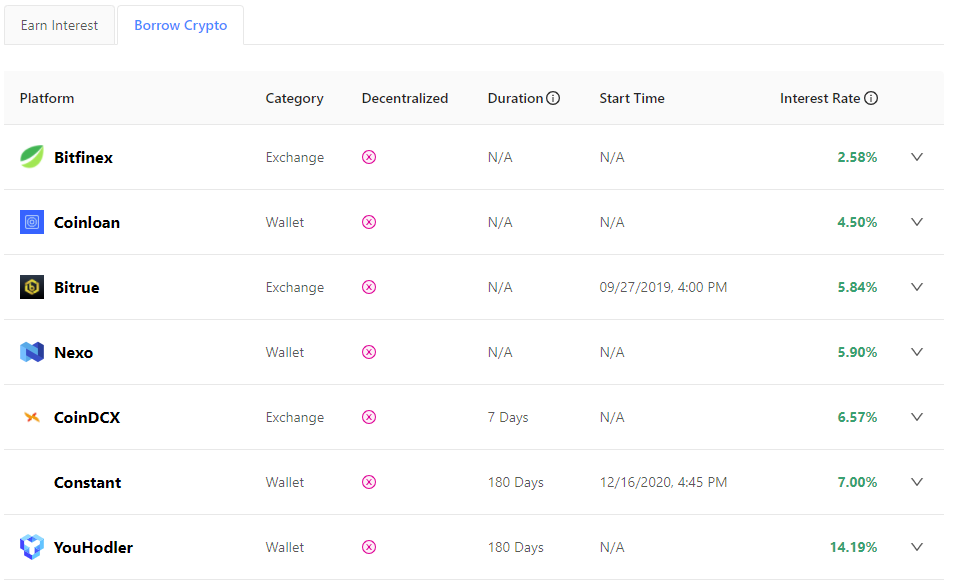957x584 pixels.
Task: Click the Bitrue logo icon
Action: [x=32, y=287]
